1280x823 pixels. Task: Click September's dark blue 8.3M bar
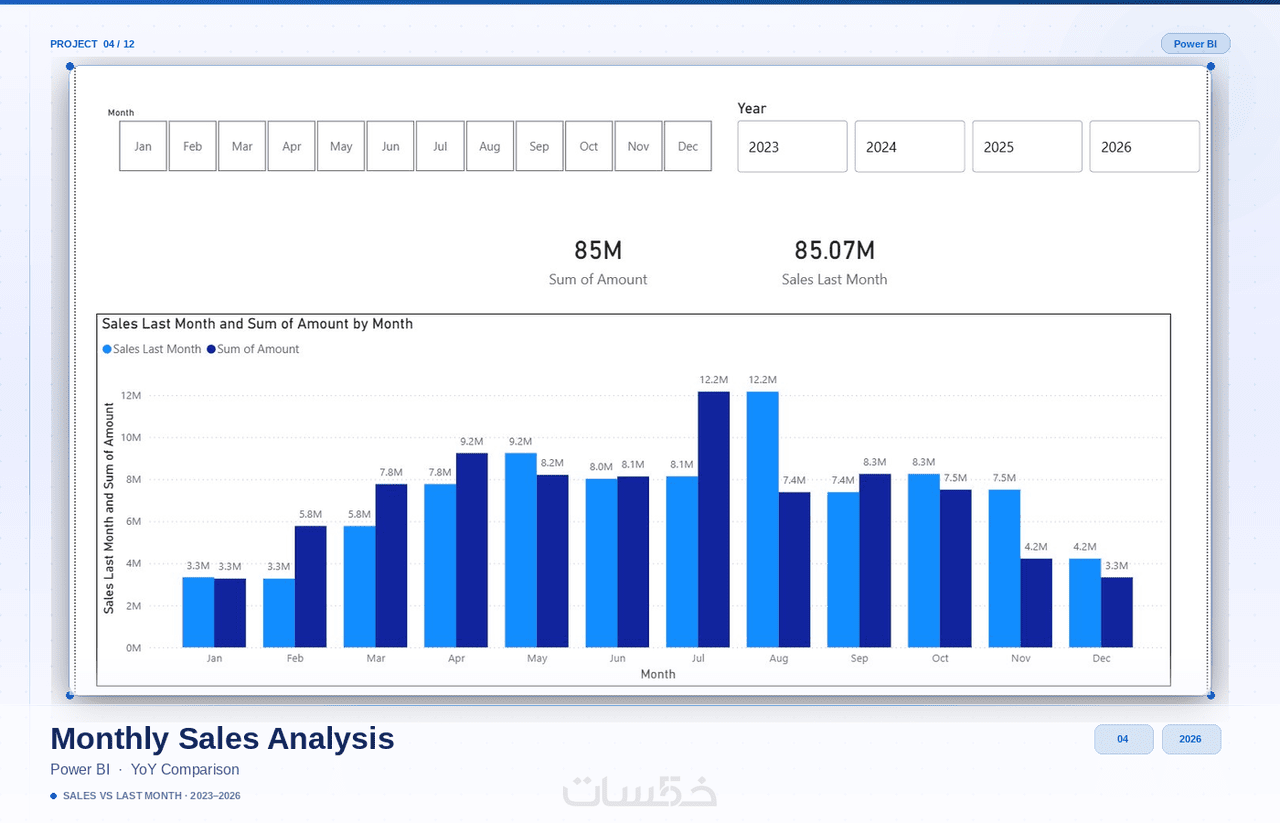coord(875,560)
